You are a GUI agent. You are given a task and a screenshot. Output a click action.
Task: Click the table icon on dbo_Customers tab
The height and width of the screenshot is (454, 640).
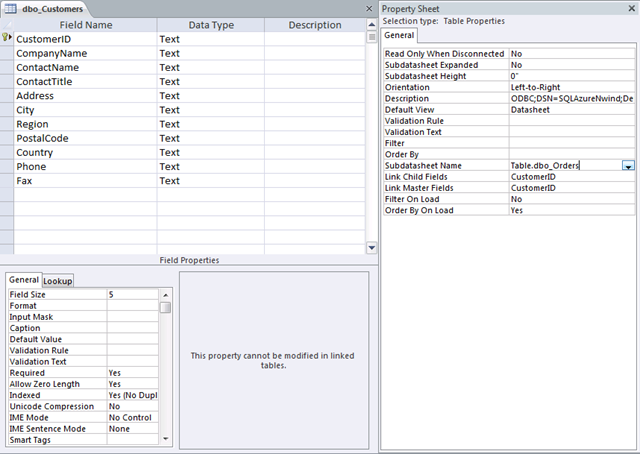tap(9, 8)
